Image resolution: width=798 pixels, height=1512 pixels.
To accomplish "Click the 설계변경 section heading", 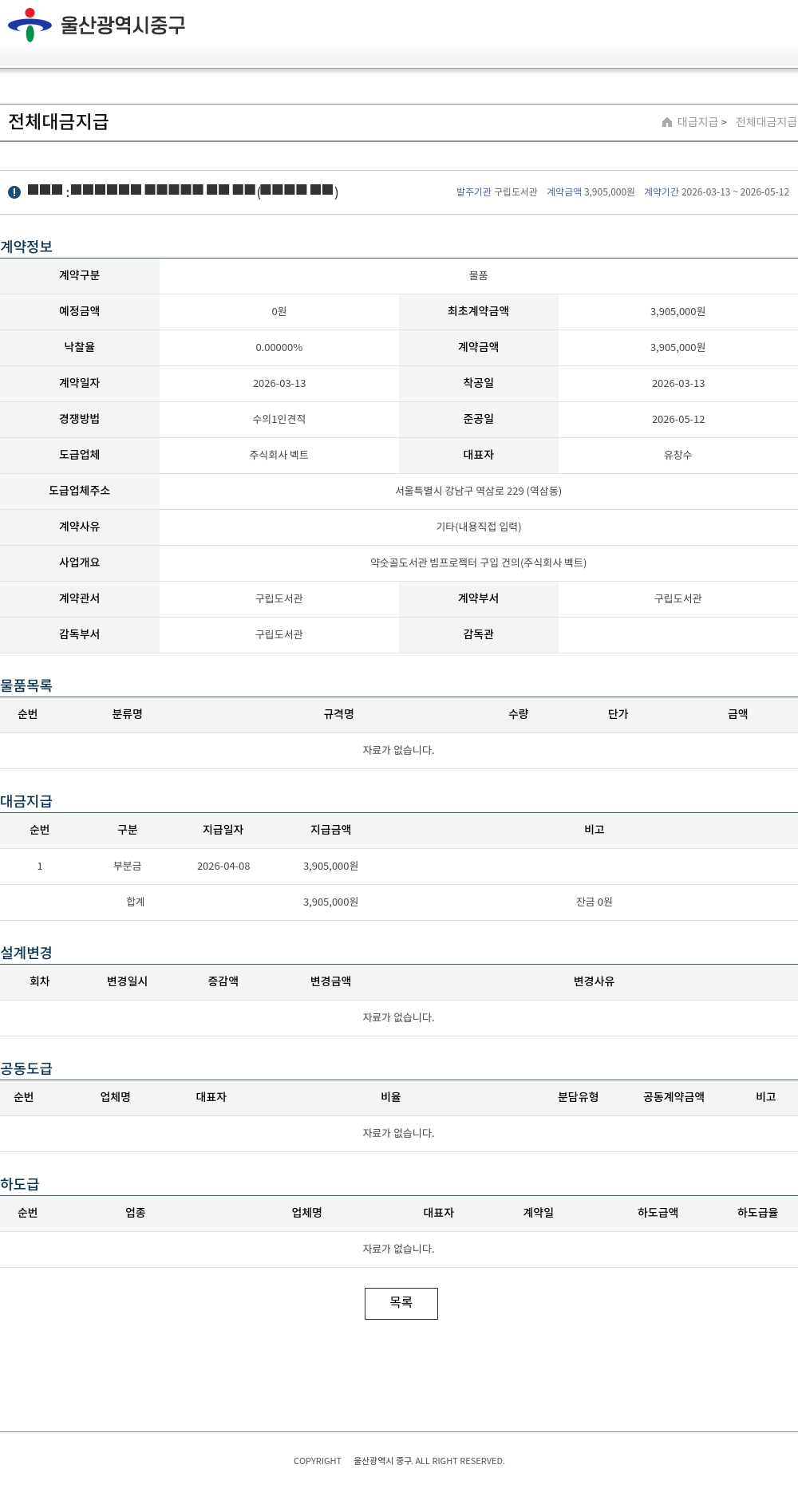I will click(26, 953).
